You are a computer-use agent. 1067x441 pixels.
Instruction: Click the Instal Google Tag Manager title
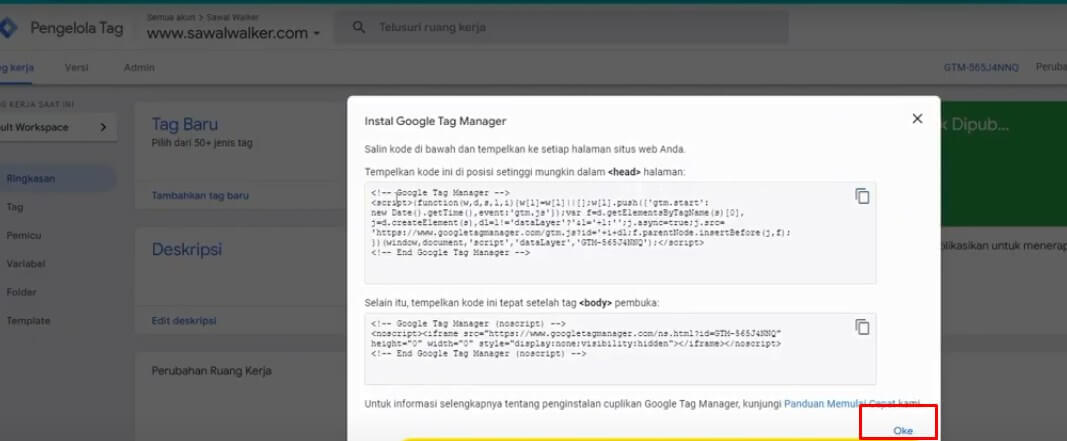pos(436,122)
